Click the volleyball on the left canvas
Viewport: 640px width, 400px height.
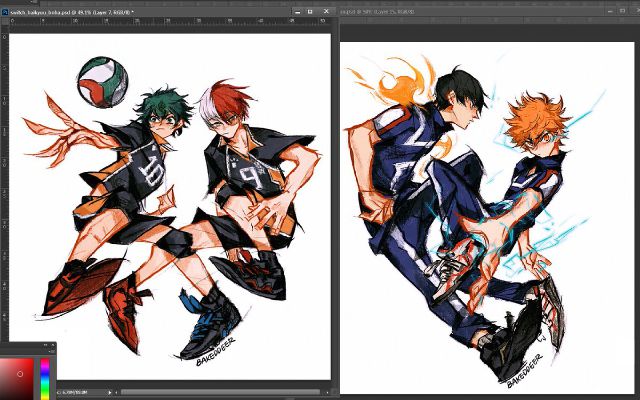click(x=102, y=82)
